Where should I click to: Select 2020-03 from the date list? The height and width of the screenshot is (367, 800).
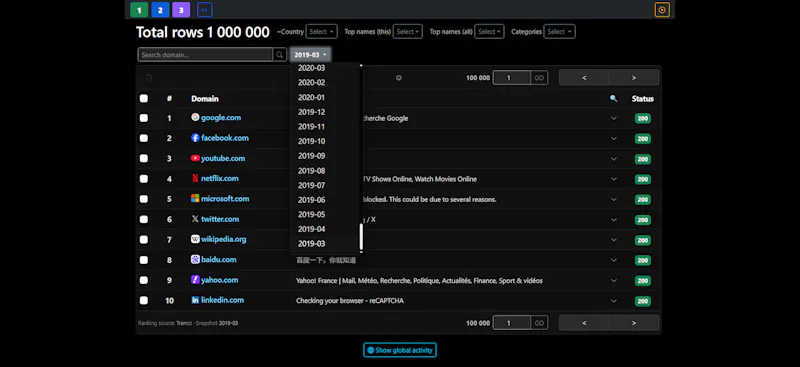tap(311, 68)
